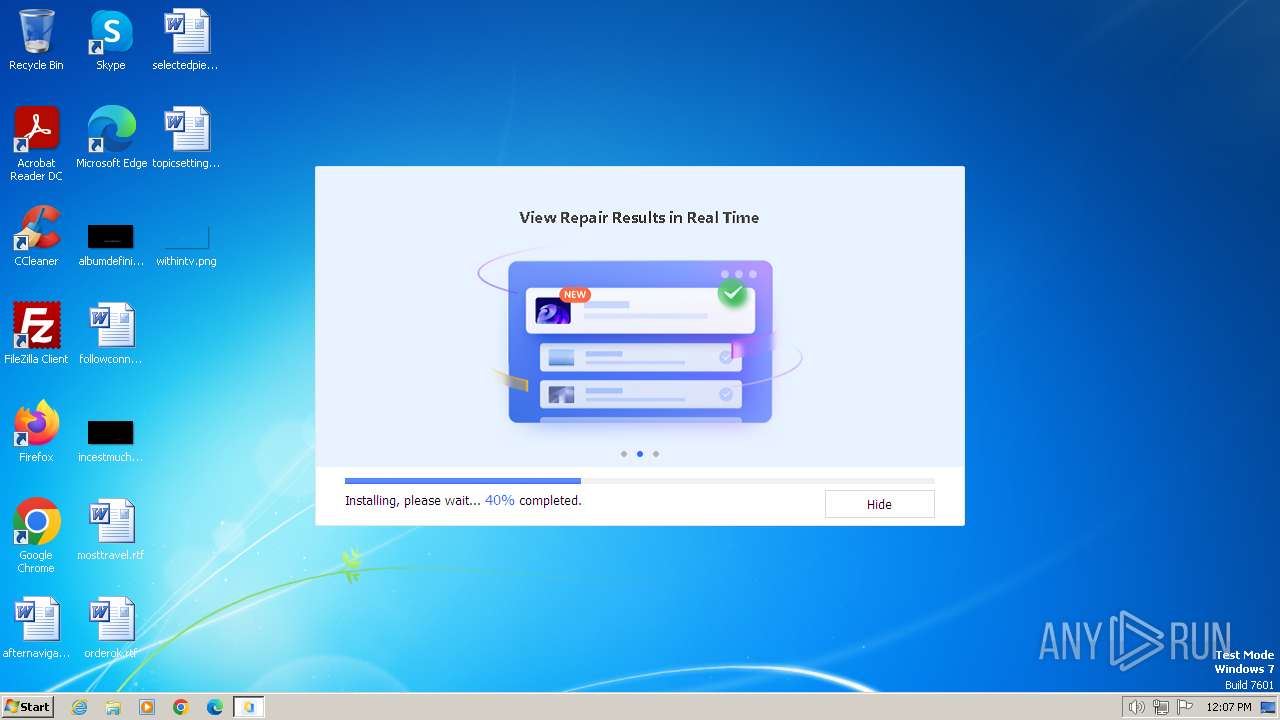Launch FileZilla Client desktop shortcut
The width and height of the screenshot is (1280, 720).
(36, 334)
